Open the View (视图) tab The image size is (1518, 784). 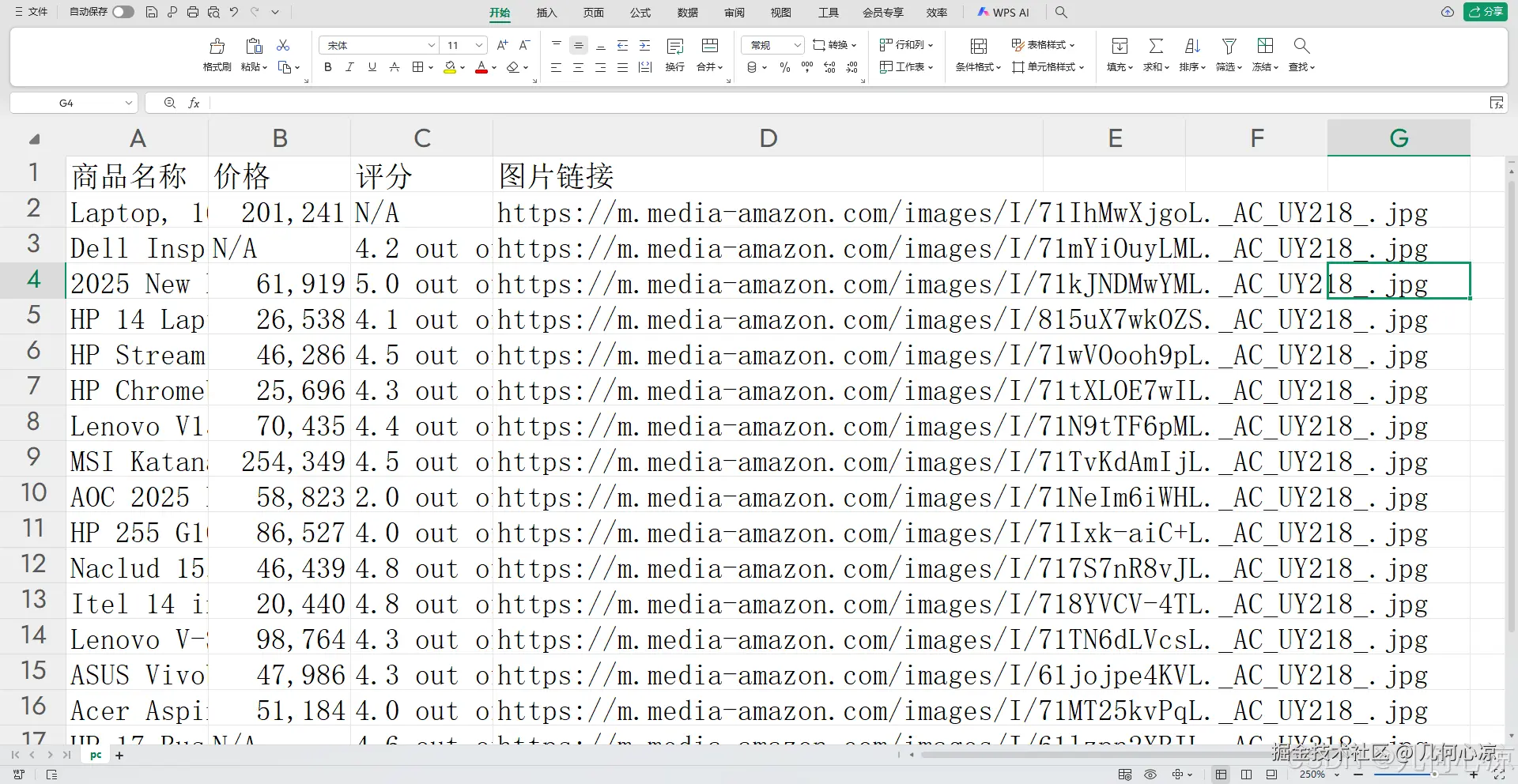[x=781, y=13]
